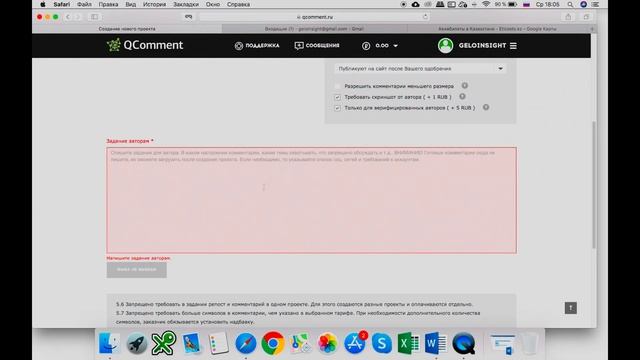The image size is (640, 360).
Task: Enable the smaller comments checkbox
Action: point(337,86)
